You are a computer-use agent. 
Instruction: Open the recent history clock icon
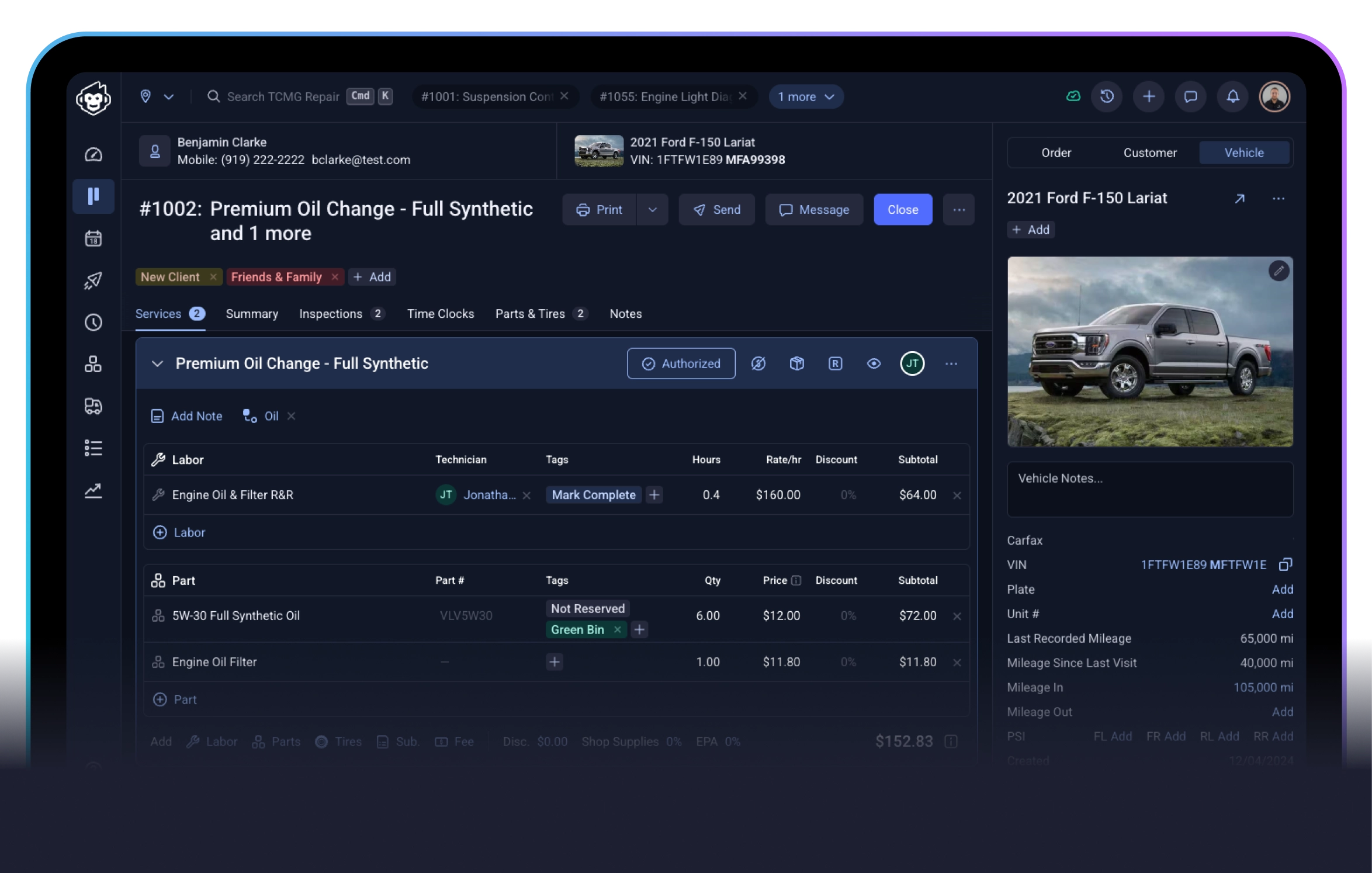point(1107,96)
